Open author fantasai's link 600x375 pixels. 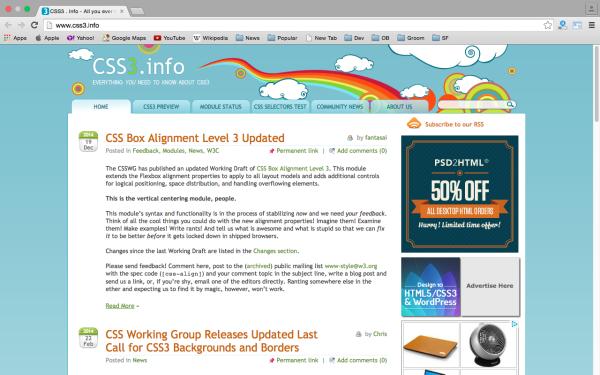[x=376, y=137]
